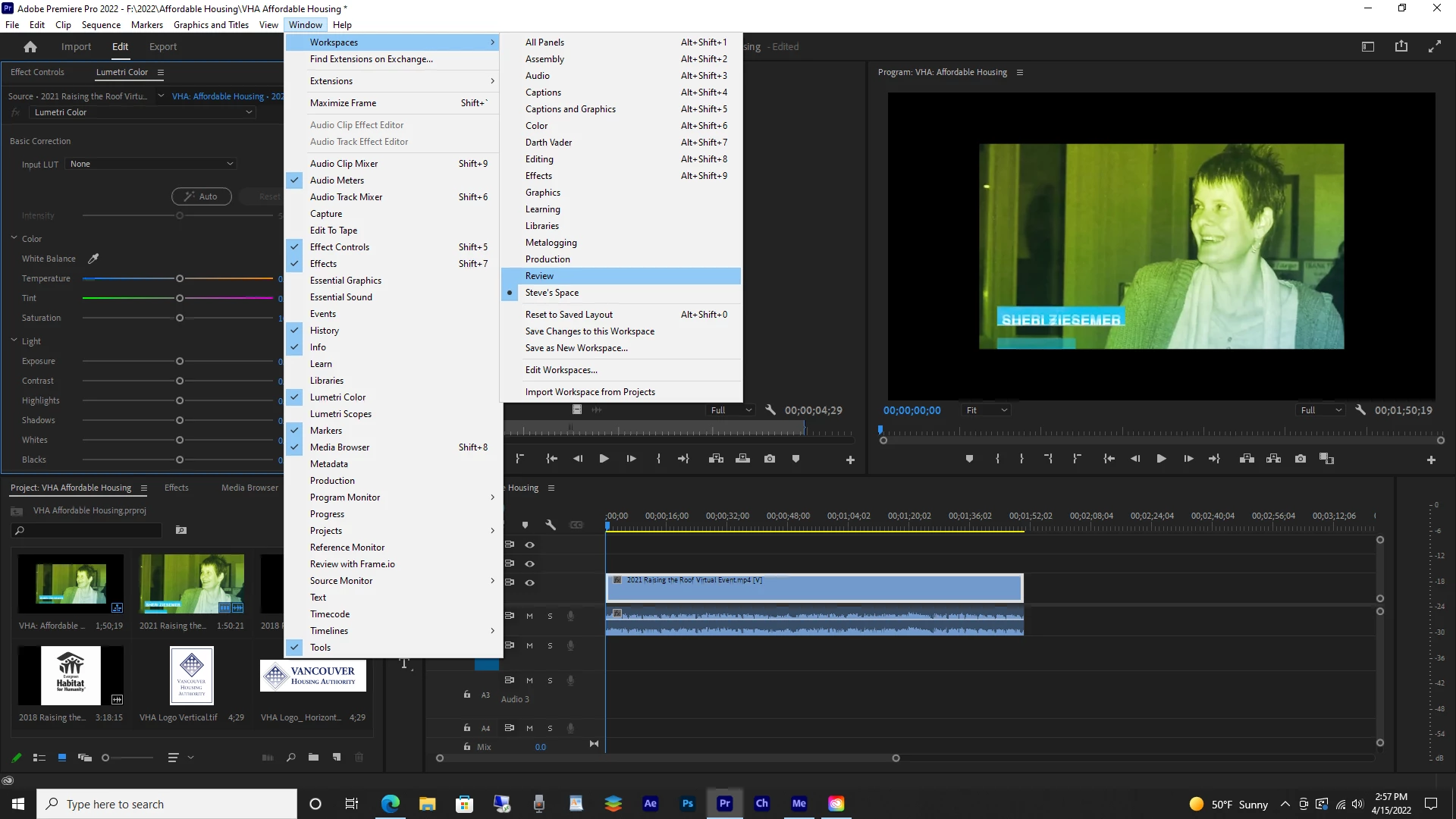
Task: Select the Review workspace
Action: click(539, 276)
